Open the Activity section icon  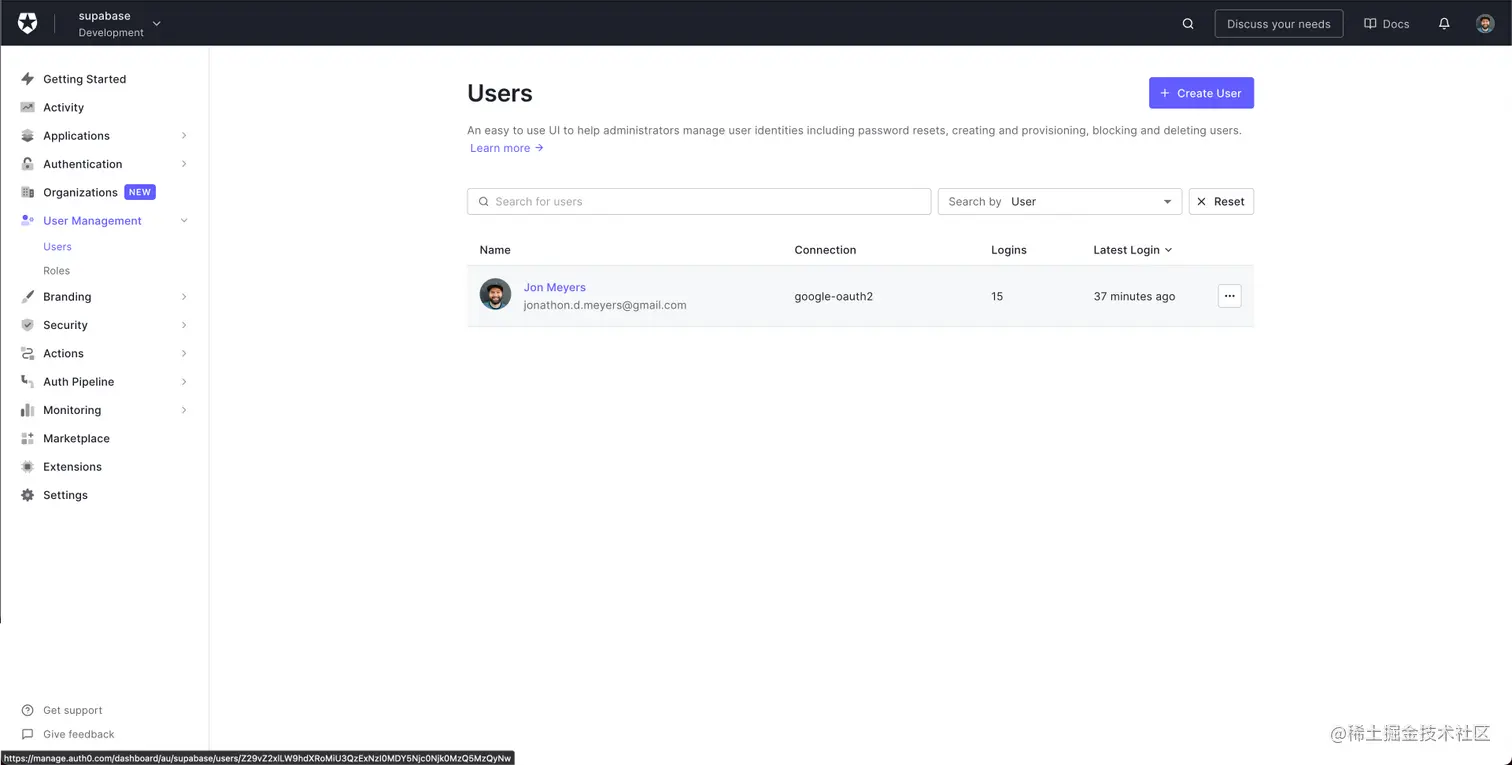[x=27, y=107]
